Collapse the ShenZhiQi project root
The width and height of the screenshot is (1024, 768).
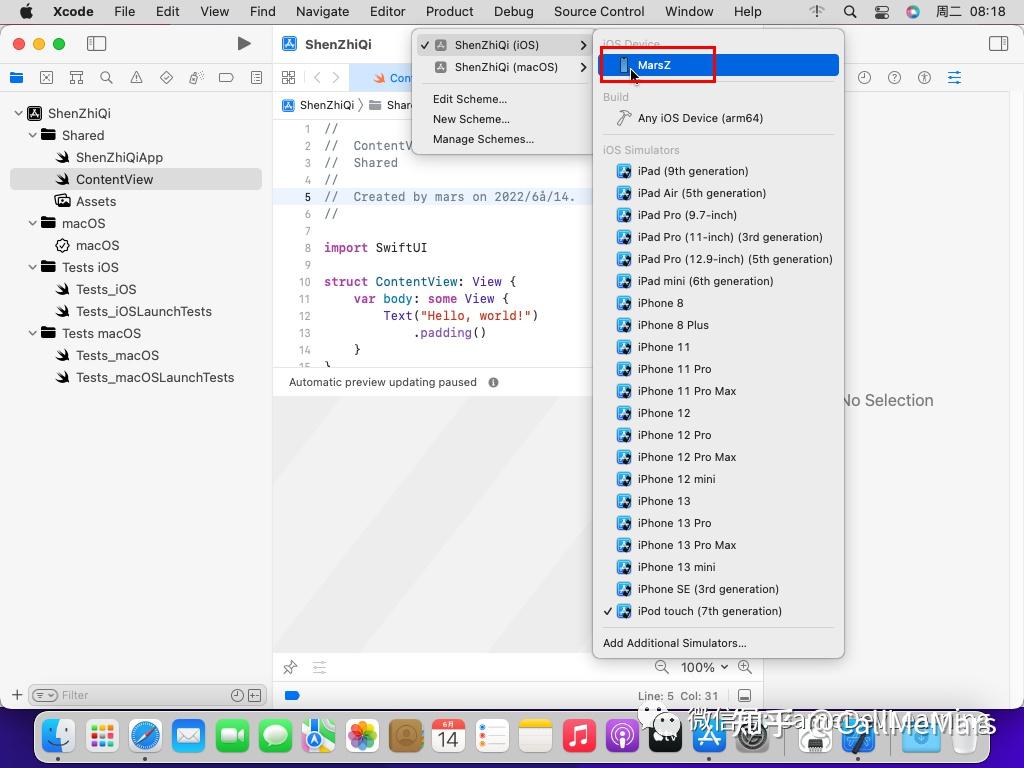18,113
